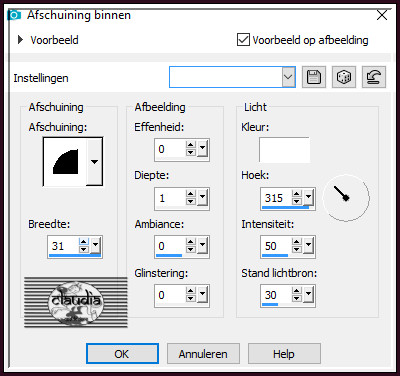Increase Stand lichtbron with its up arrow
Image resolution: width=400 pixels, height=376 pixels.
tap(297, 290)
